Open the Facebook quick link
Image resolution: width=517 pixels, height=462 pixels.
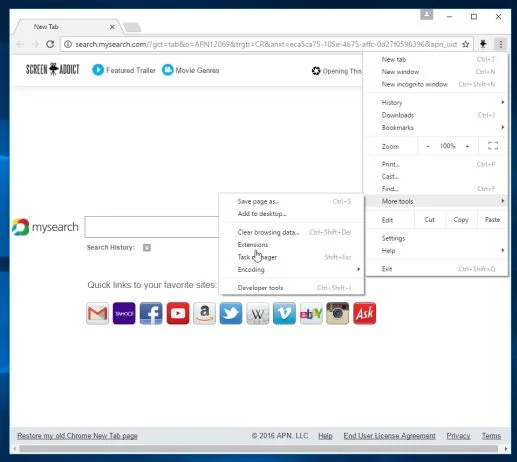point(151,313)
